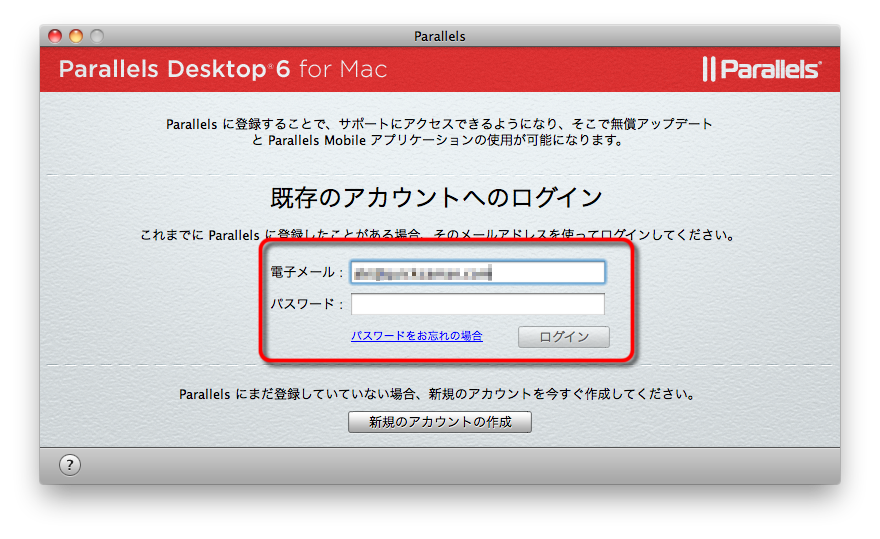Click the 既存のアカウントへのログイン heading
Screen dimensions: 880x539
(x=436, y=198)
